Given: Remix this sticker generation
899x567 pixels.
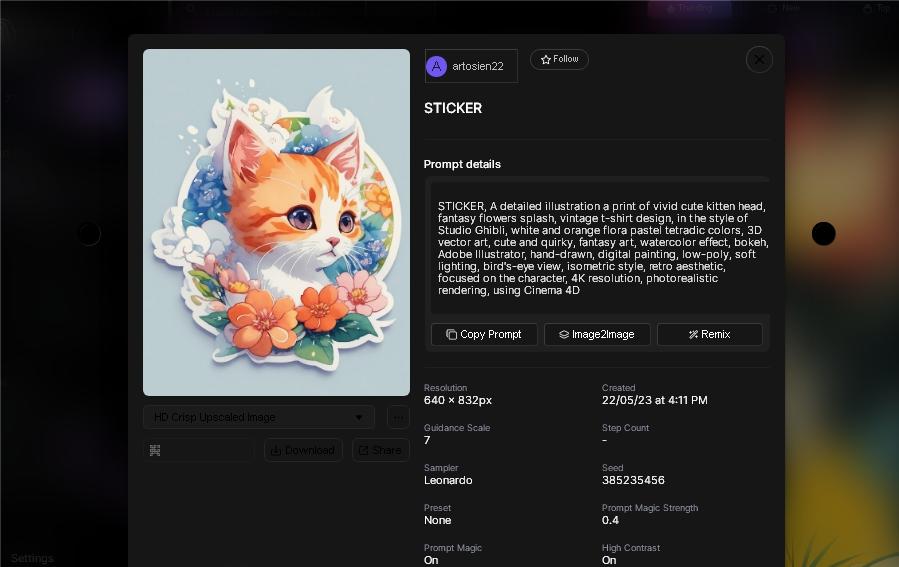Looking at the screenshot, I should tap(709, 334).
